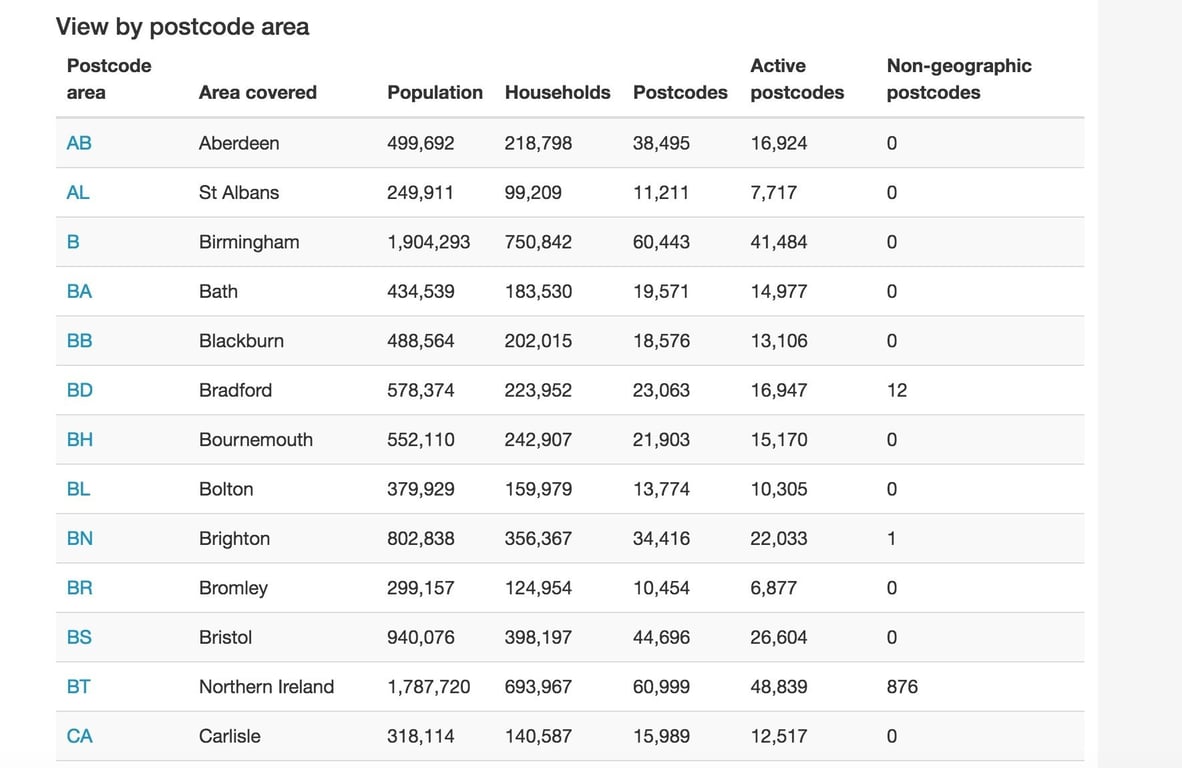Viewport: 1182px width, 768px height.
Task: Open the BB Blackburn postcode link
Action: click(78, 340)
